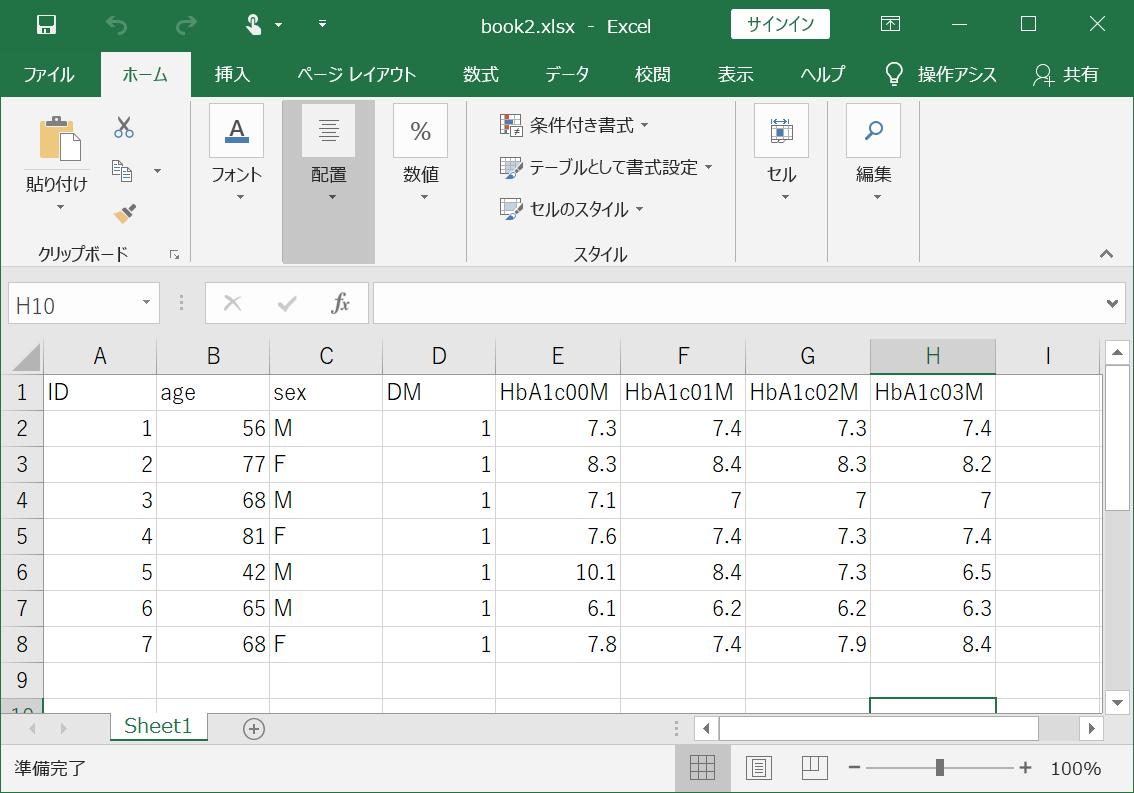Click the Save icon in title bar
The image size is (1134, 793).
pos(46,25)
